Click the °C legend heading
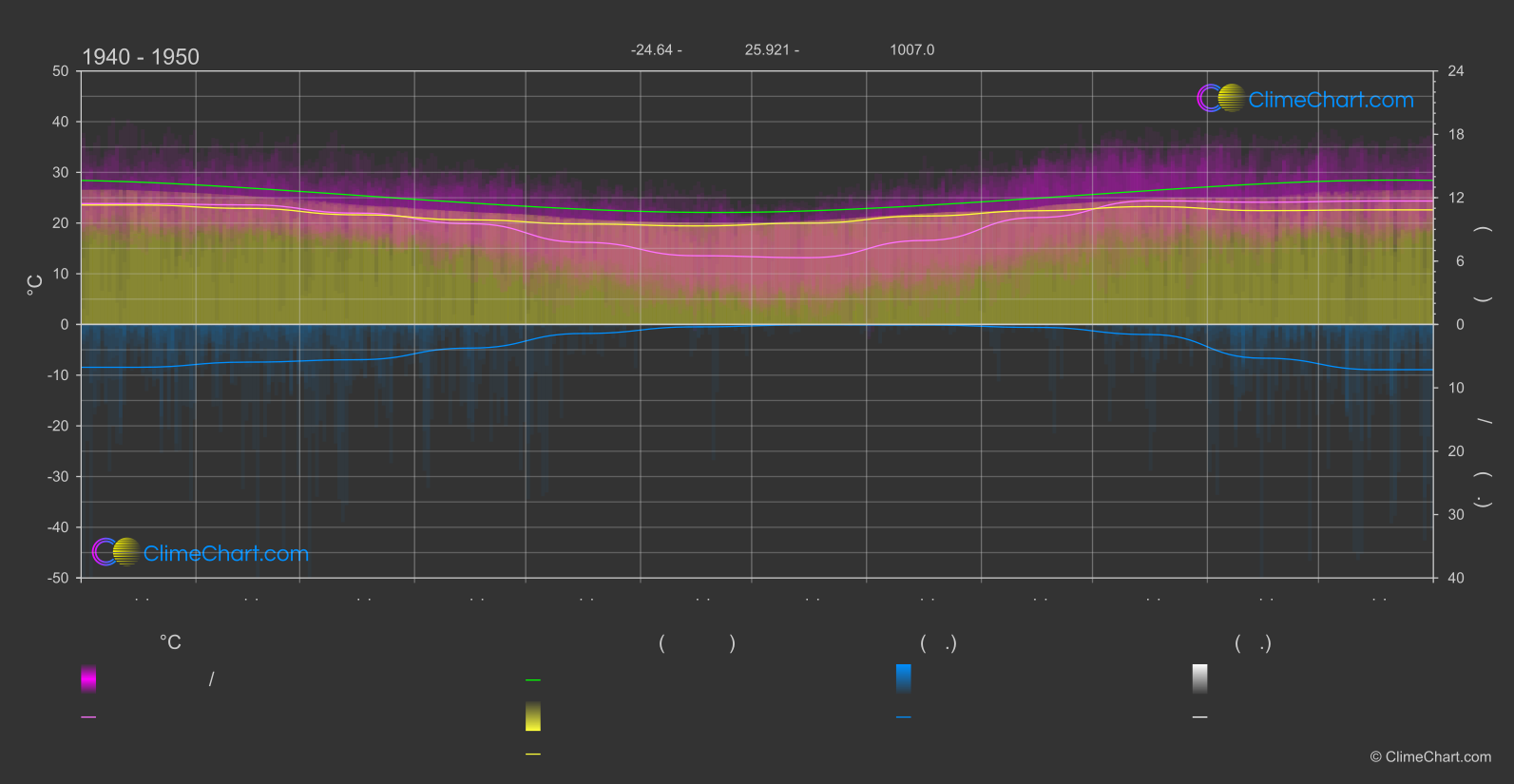 [x=170, y=642]
